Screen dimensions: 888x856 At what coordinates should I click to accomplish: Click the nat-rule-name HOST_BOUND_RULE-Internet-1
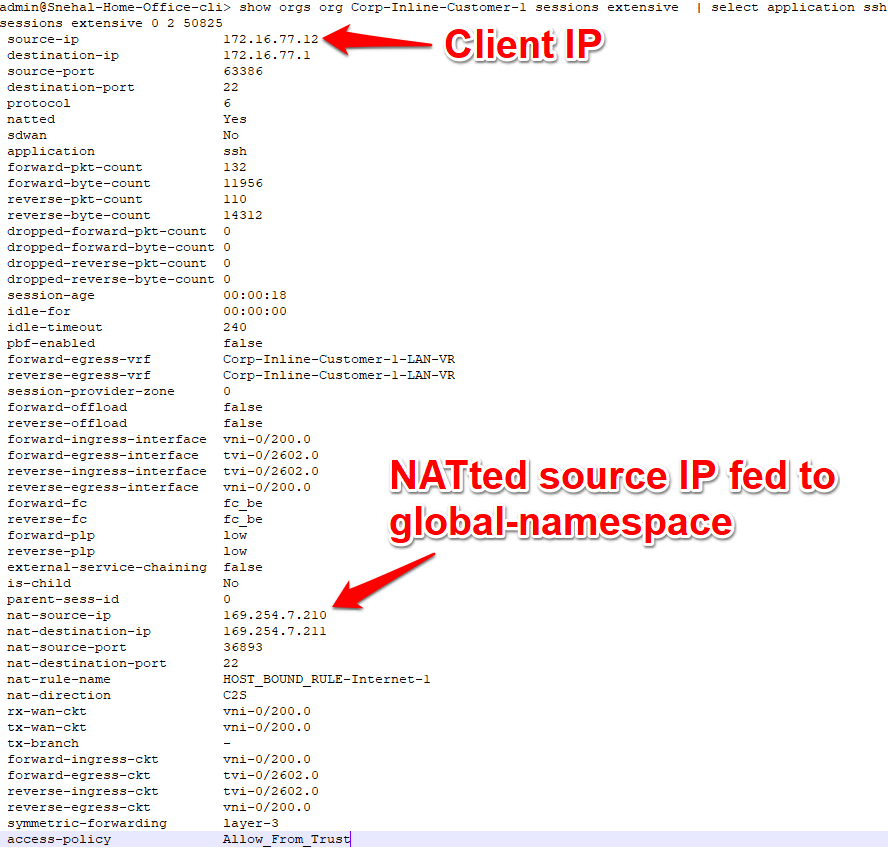click(327, 679)
